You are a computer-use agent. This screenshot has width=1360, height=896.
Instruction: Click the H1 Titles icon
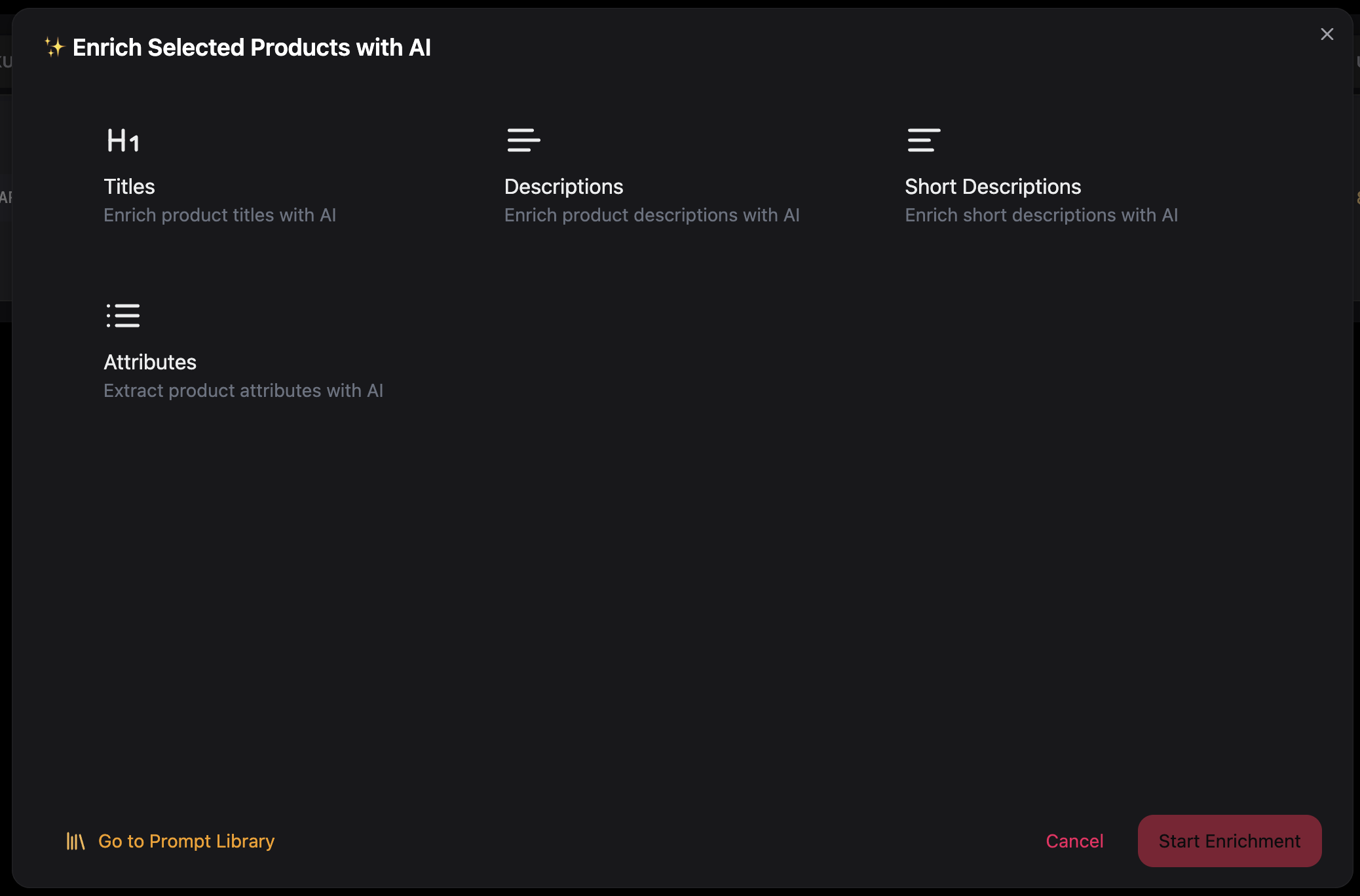point(123,140)
